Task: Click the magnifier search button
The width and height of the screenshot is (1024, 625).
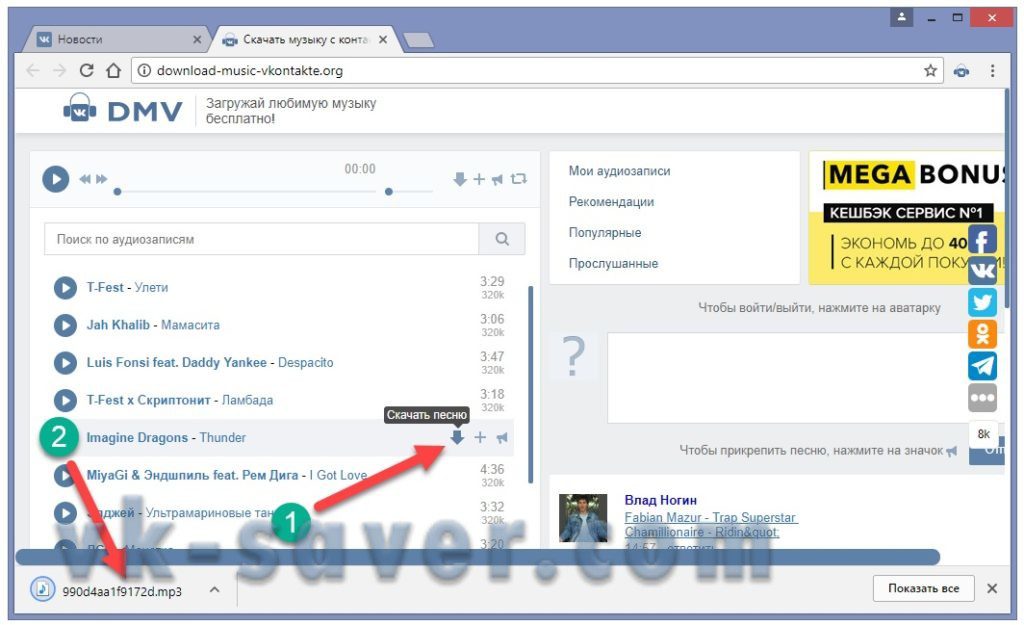Action: tap(502, 239)
